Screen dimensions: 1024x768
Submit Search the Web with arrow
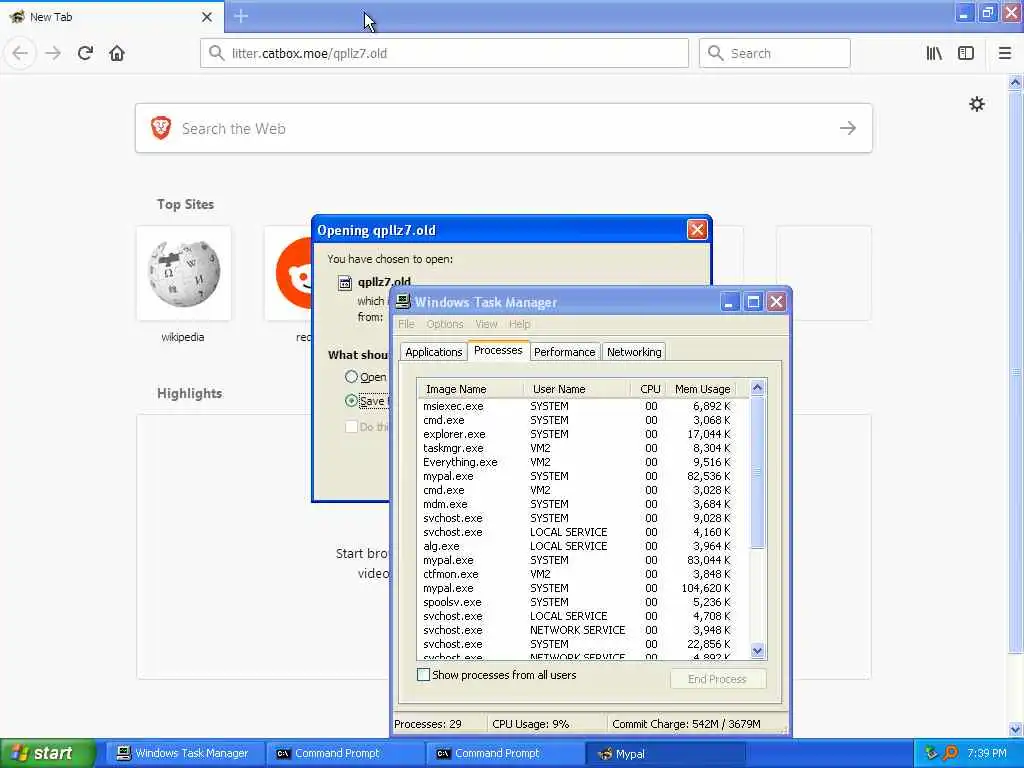coord(848,128)
